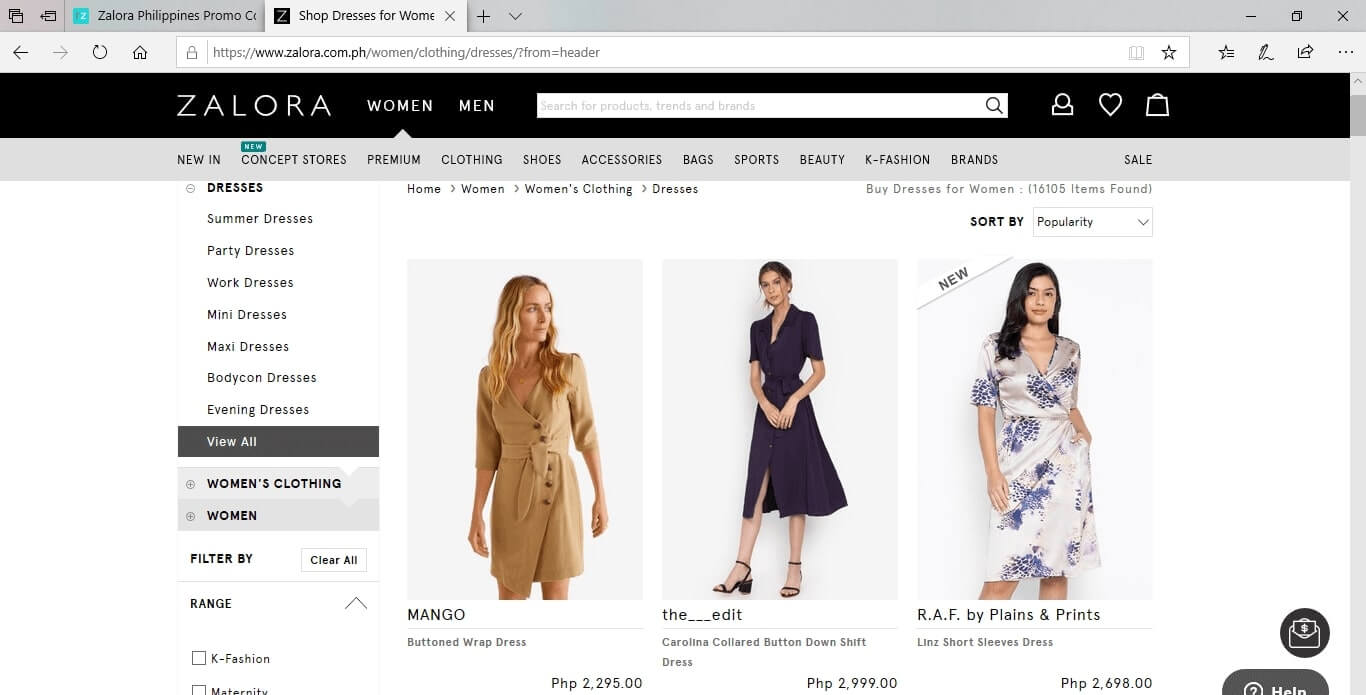
Task: Open the ACCESSORIES menu
Action: tap(622, 159)
